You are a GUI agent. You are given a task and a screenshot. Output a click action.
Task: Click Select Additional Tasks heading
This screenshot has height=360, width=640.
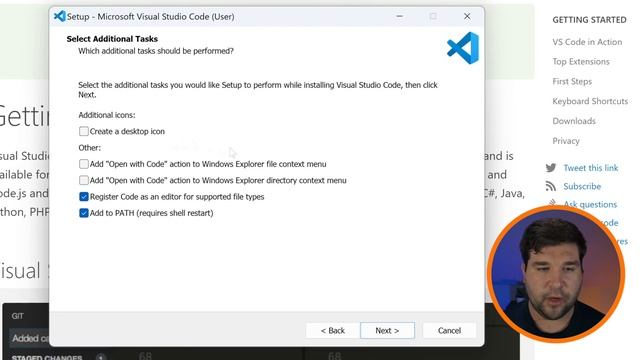click(x=112, y=39)
